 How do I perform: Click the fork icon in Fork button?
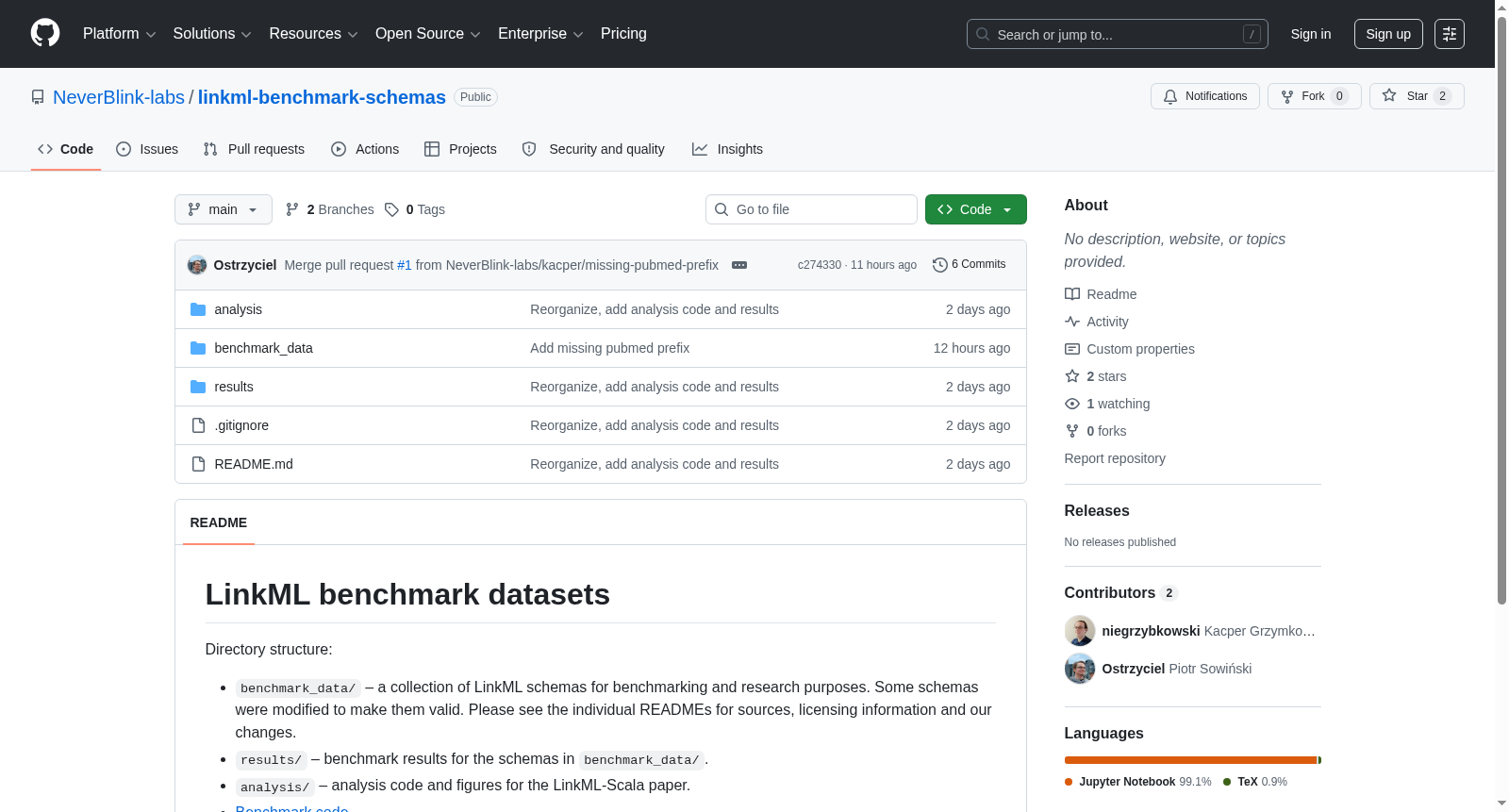(1287, 96)
